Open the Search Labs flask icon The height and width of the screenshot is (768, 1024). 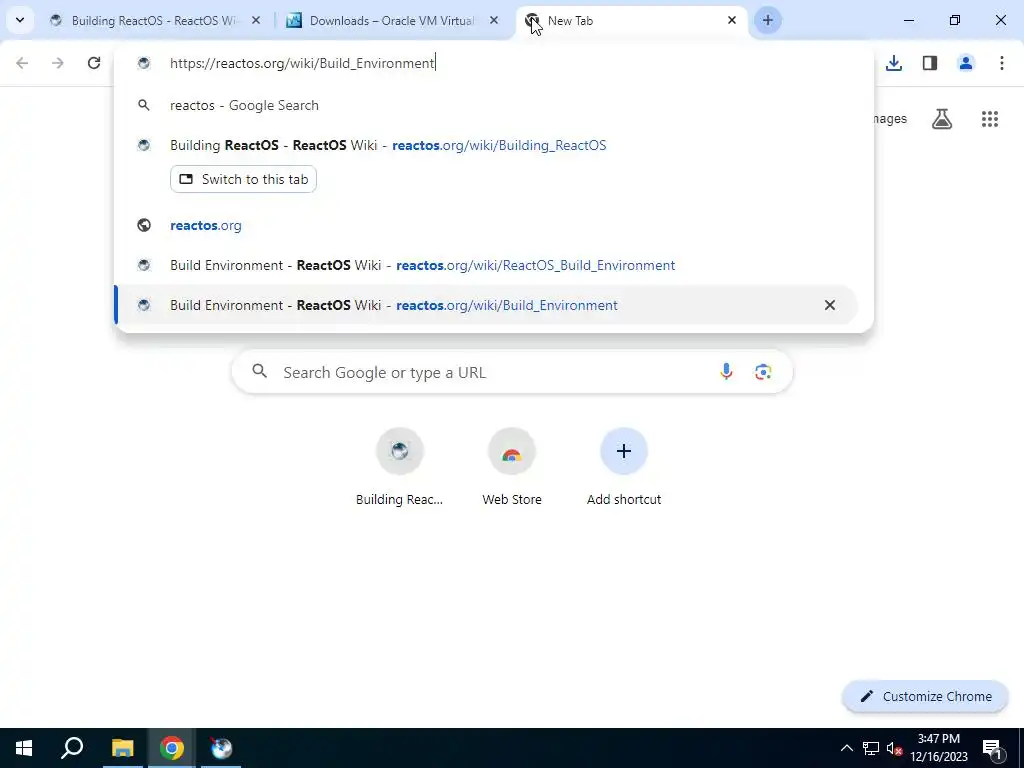click(942, 119)
